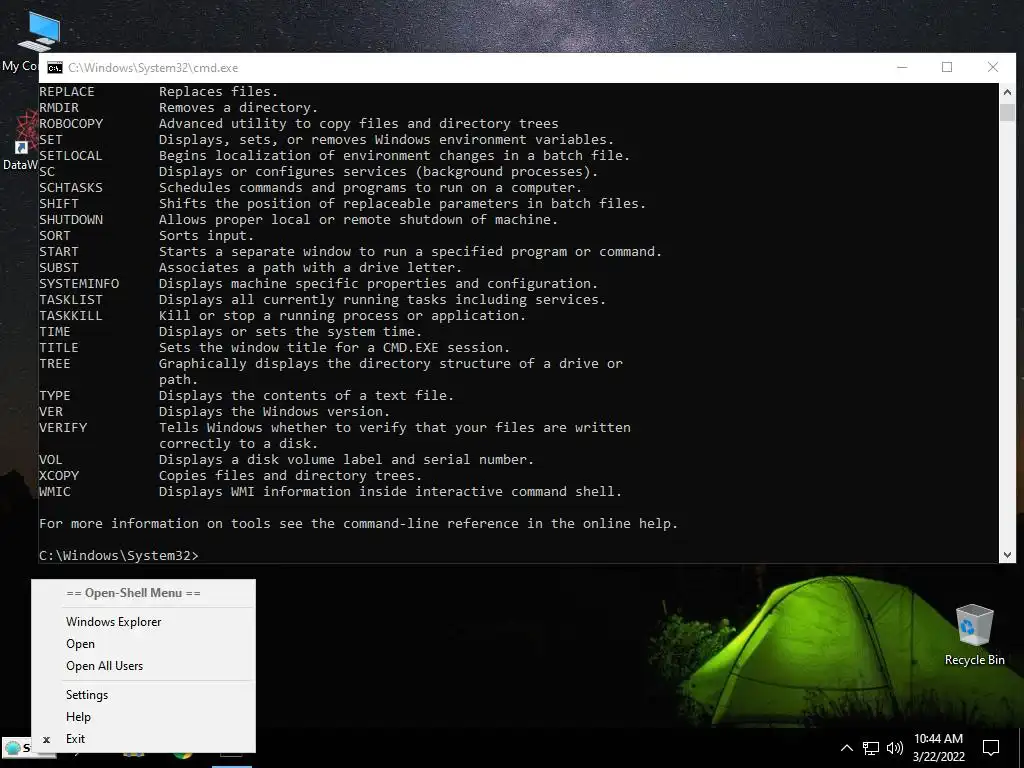Click the SHIFT command name
The image size is (1024, 768).
(x=59, y=204)
